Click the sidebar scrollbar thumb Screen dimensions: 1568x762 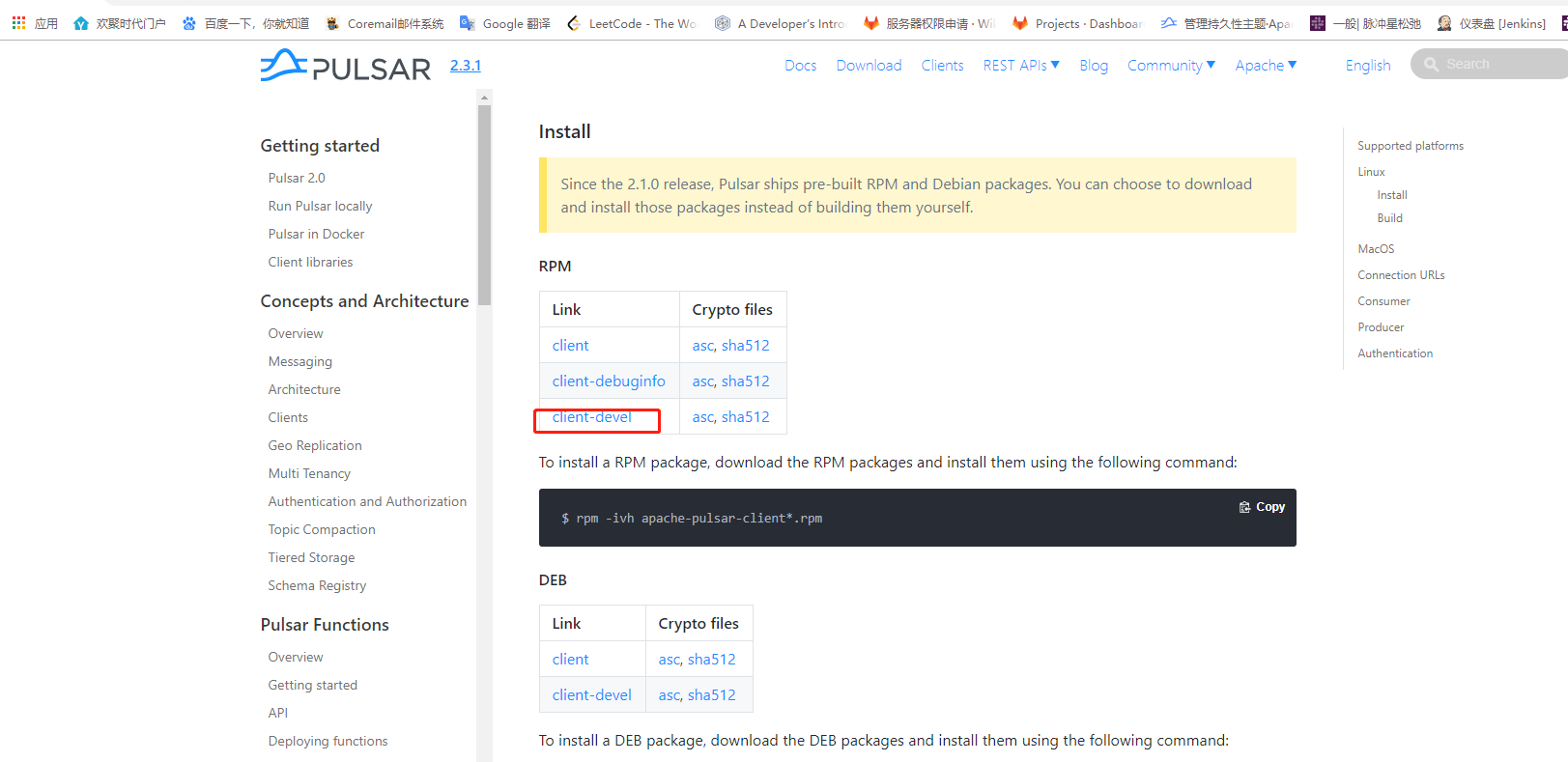(484, 205)
